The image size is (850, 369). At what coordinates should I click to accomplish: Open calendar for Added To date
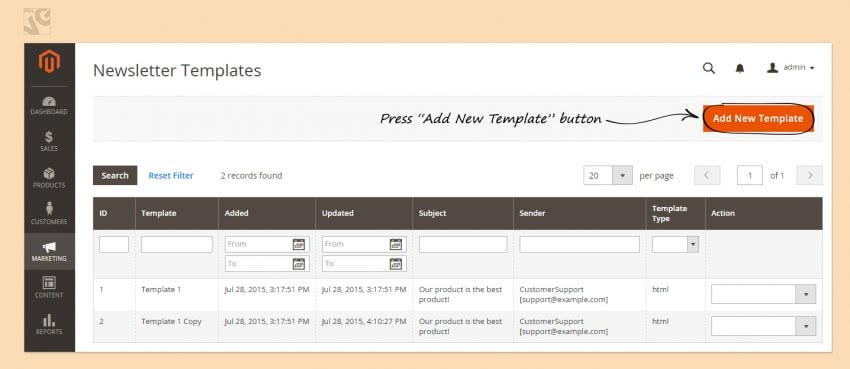coord(299,264)
